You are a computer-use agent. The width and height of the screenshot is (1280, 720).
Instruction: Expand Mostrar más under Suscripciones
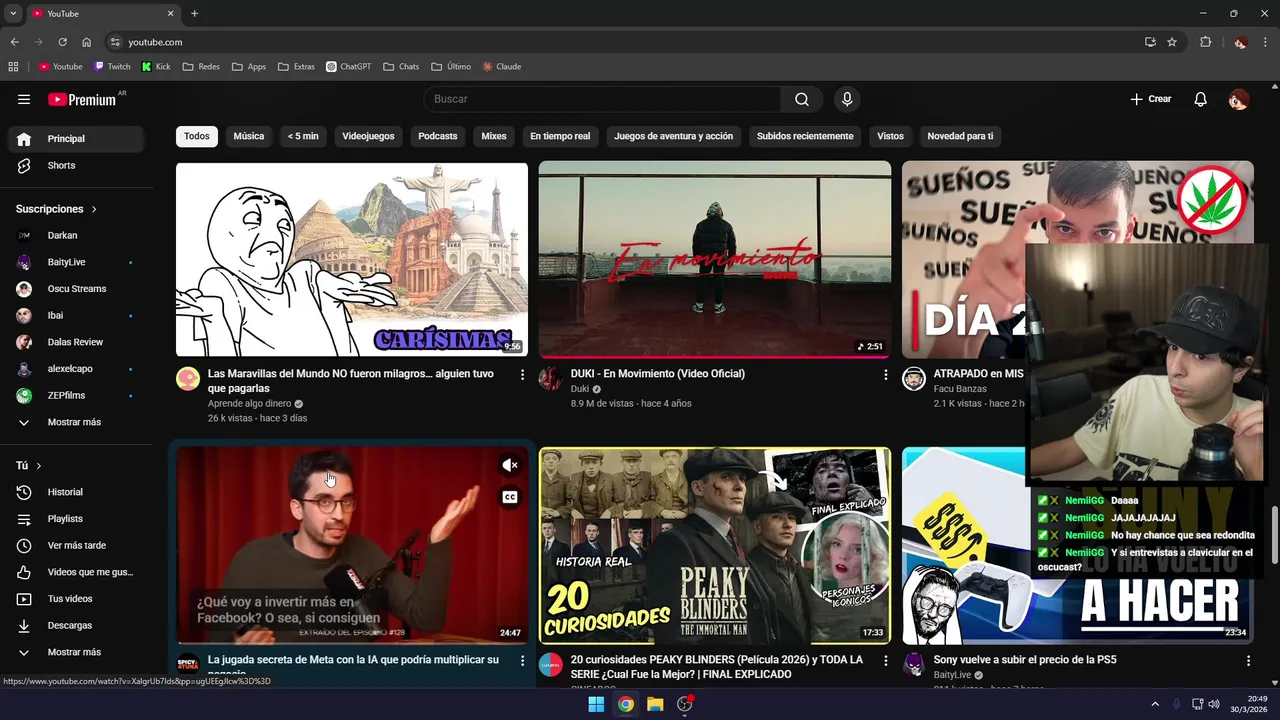(x=76, y=422)
